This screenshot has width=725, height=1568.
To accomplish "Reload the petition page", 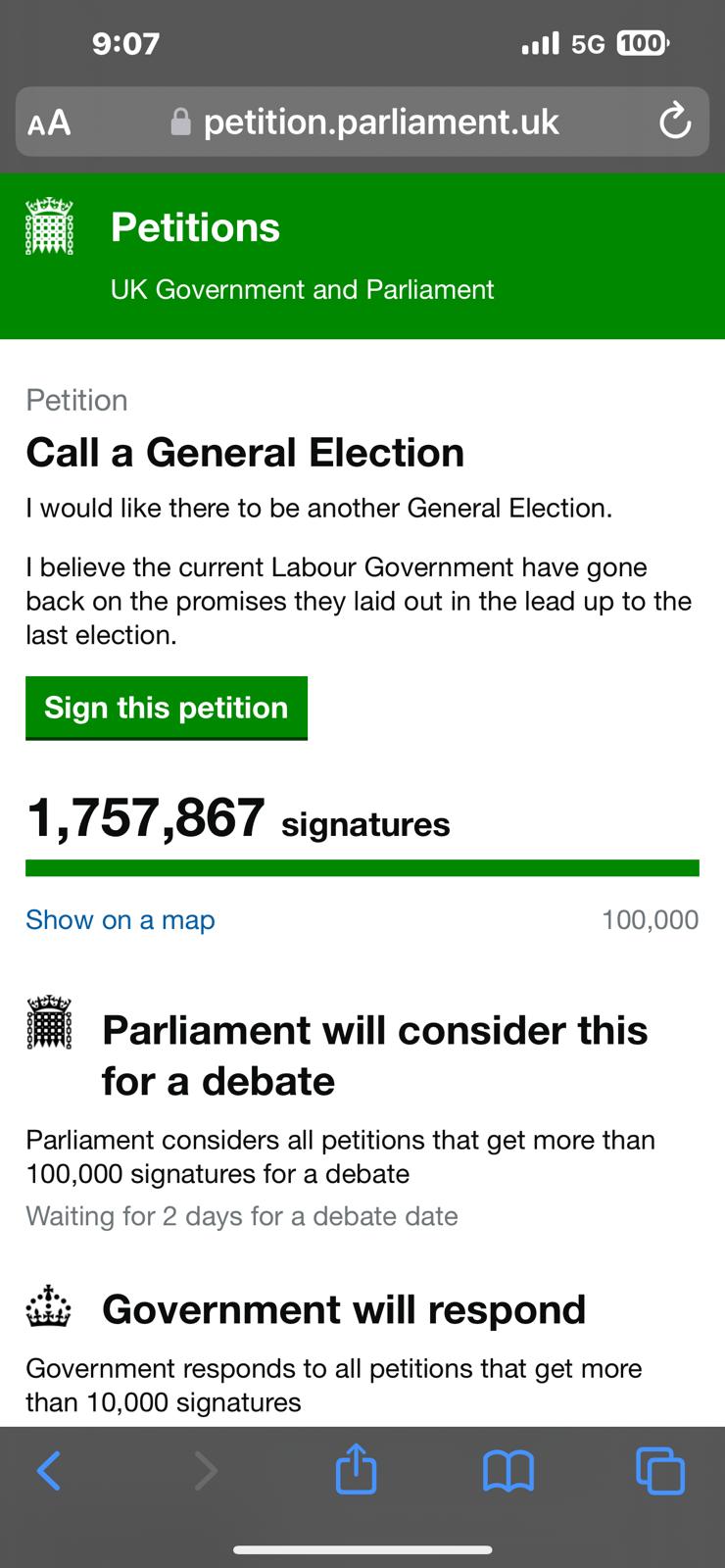I will (x=675, y=122).
